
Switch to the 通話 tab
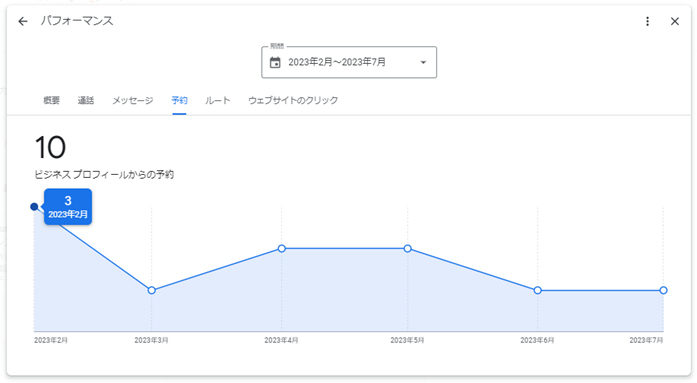click(x=86, y=100)
